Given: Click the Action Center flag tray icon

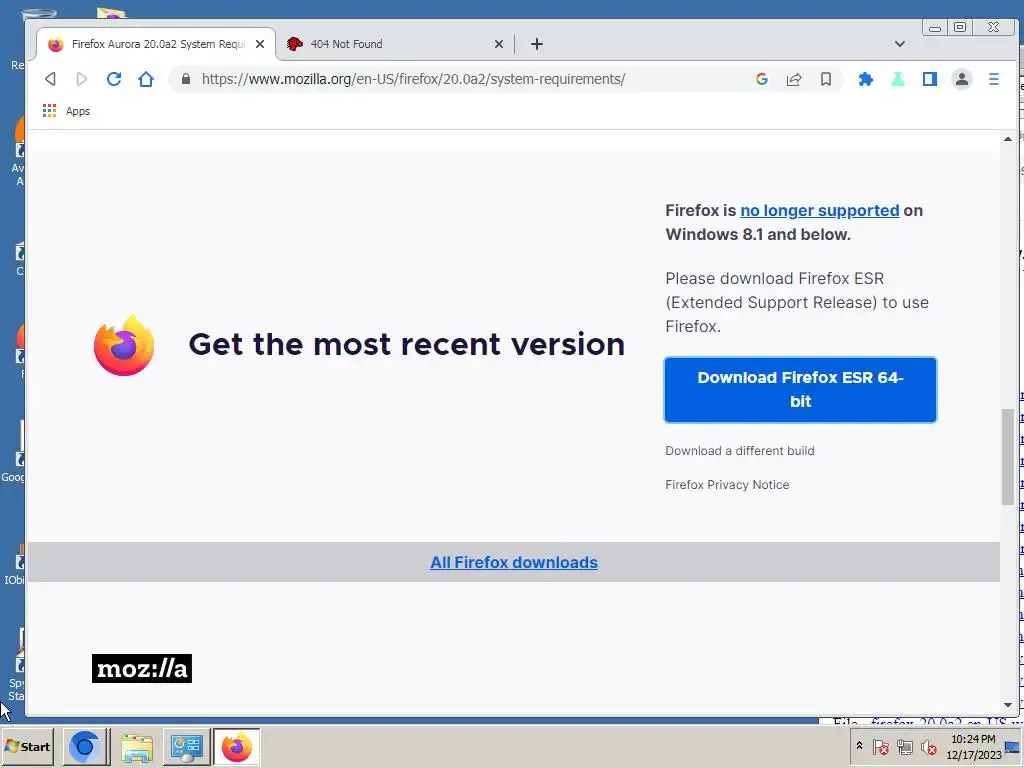Looking at the screenshot, I should pyautogui.click(x=880, y=746).
